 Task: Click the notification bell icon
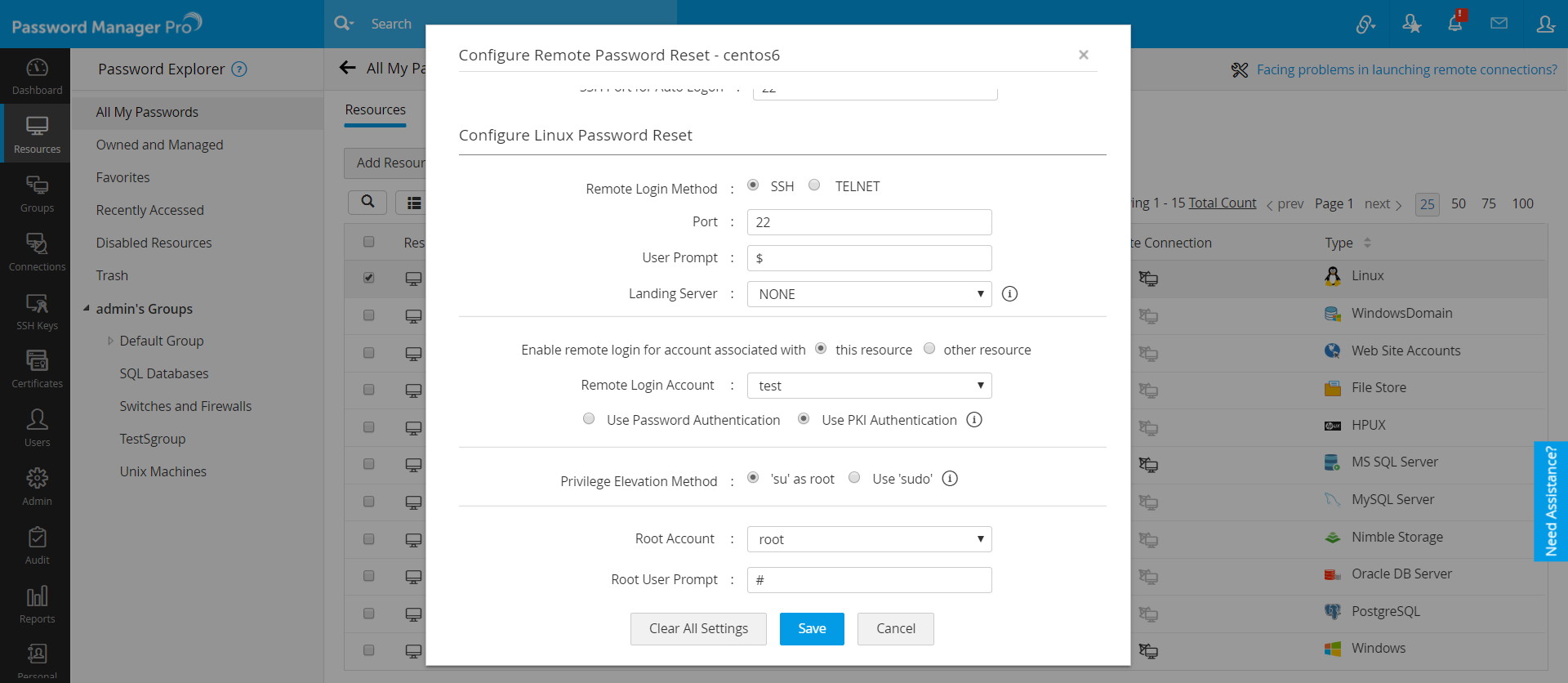coord(1454,24)
